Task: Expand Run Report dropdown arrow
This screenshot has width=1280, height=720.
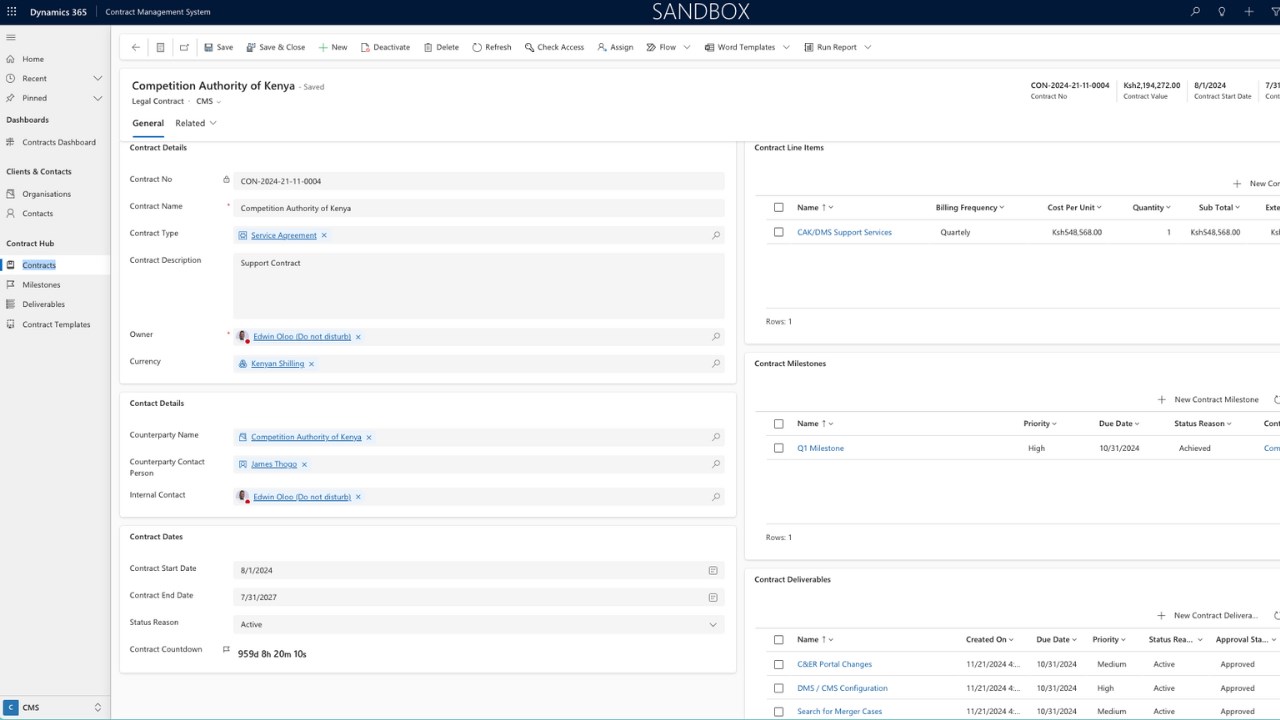Action: pyautogui.click(x=867, y=47)
